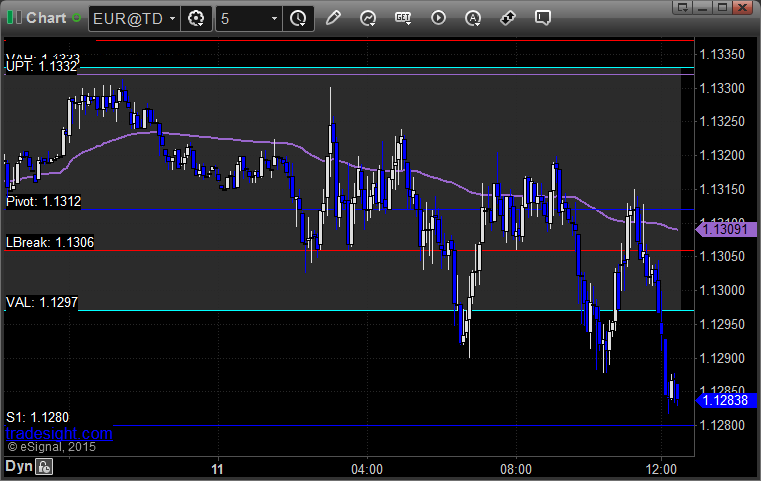Click the 1.12800 price axis value
The width and height of the screenshot is (761, 481).
[722, 425]
